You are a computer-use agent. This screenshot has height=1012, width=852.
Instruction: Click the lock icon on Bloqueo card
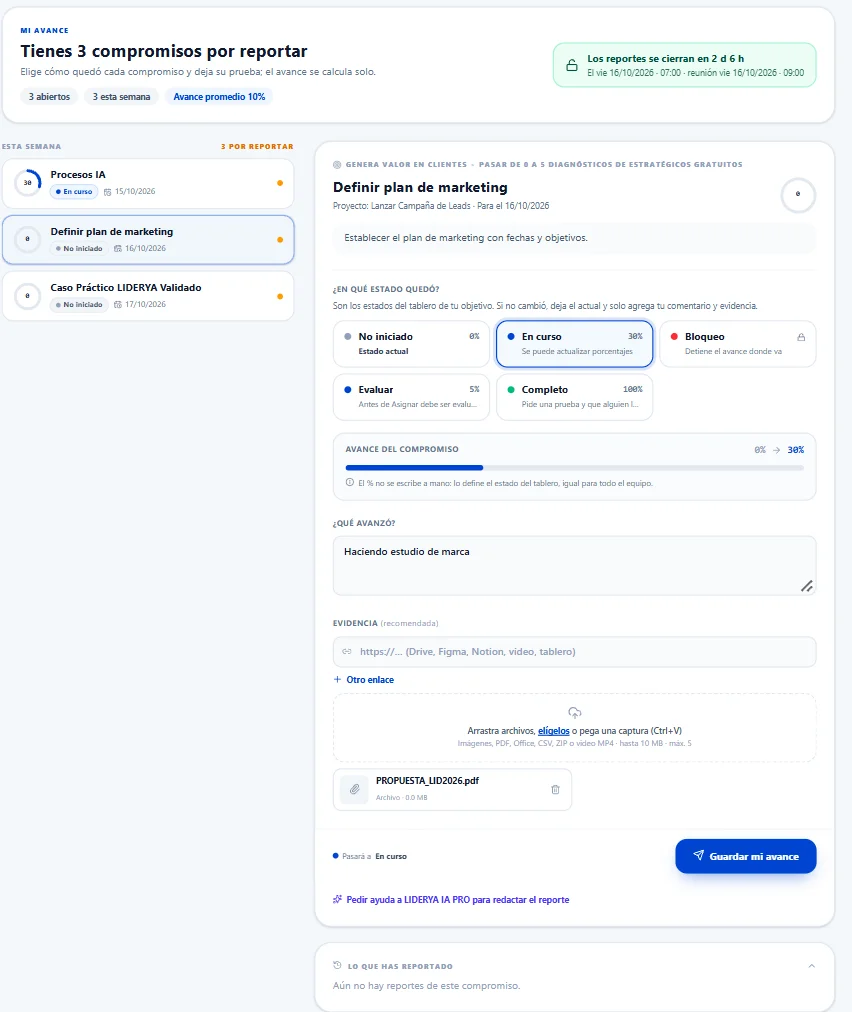801,337
